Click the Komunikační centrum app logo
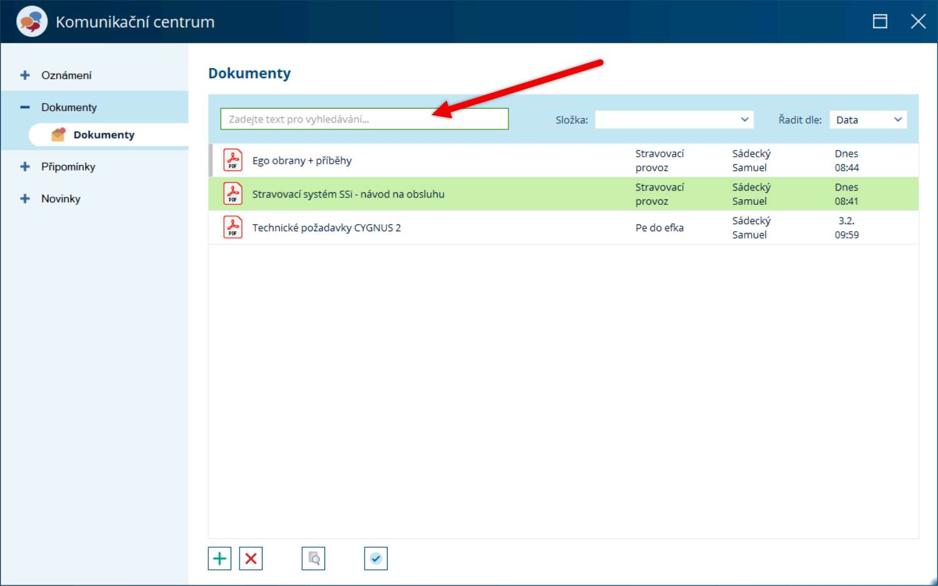The image size is (938, 586). click(x=32, y=22)
